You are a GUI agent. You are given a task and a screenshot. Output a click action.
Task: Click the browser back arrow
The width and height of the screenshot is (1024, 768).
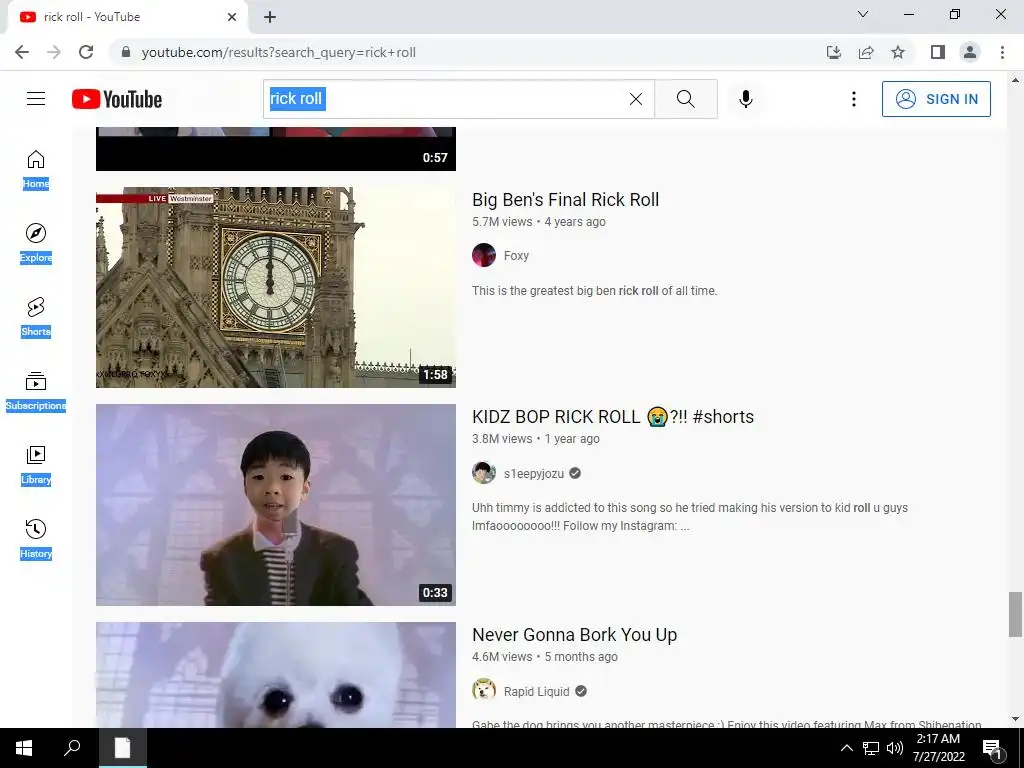tap(22, 52)
